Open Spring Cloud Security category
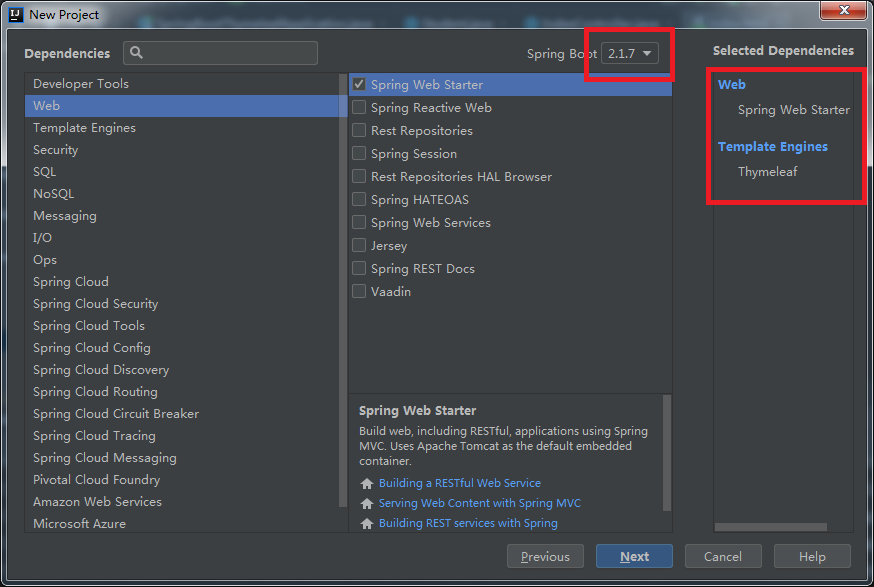 (182, 304)
